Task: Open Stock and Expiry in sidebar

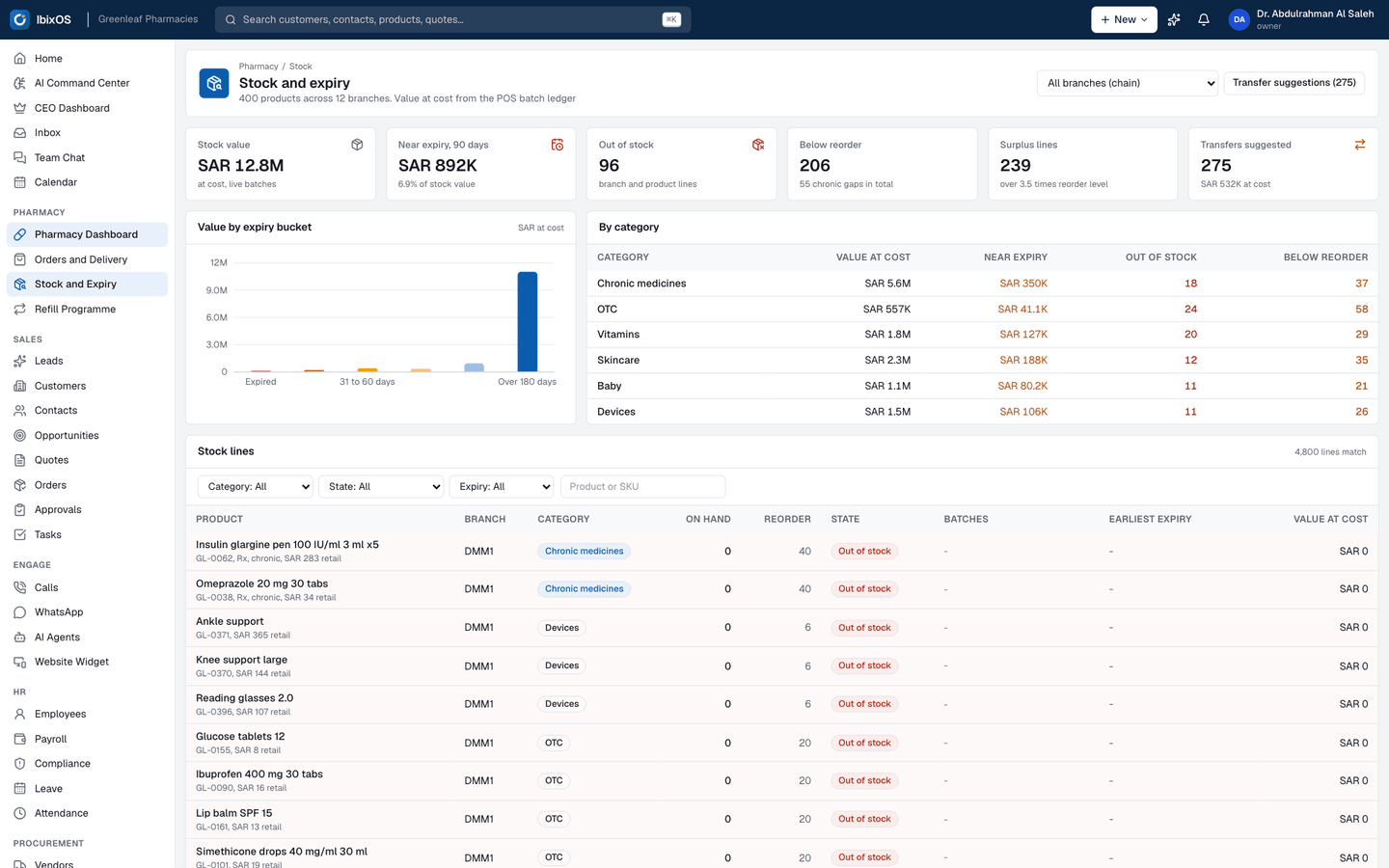Action: coord(87,285)
